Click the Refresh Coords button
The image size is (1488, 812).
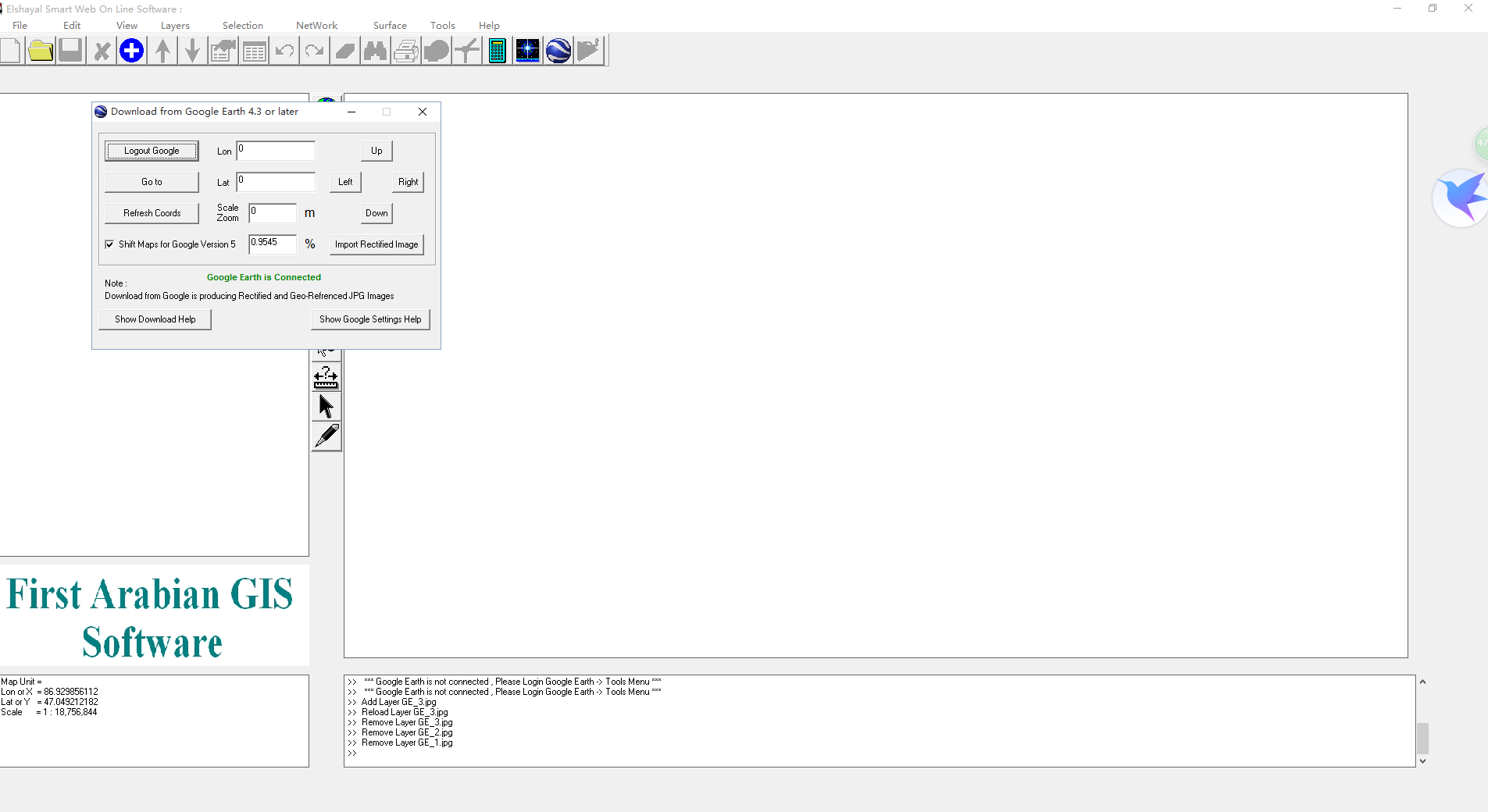152,213
